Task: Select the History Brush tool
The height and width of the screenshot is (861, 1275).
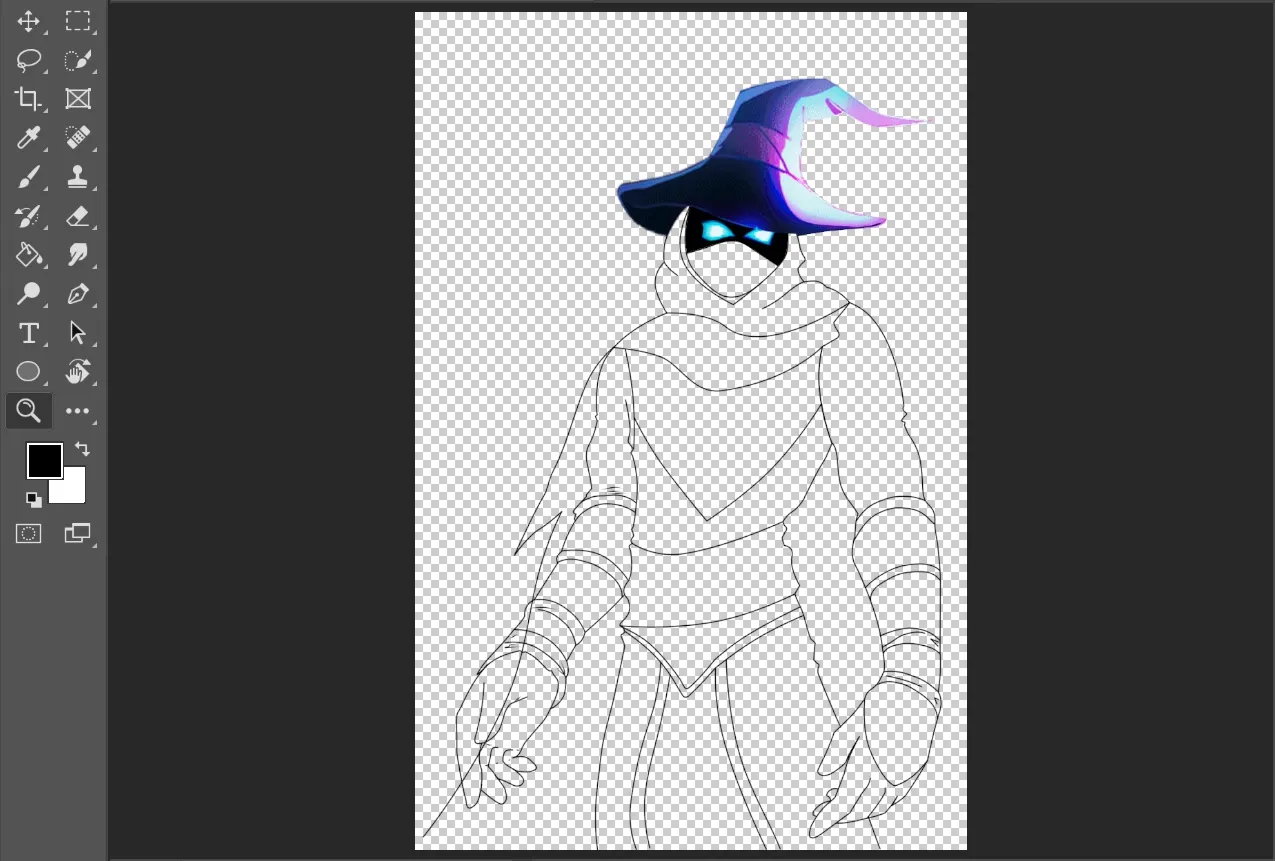Action: pyautogui.click(x=28, y=216)
